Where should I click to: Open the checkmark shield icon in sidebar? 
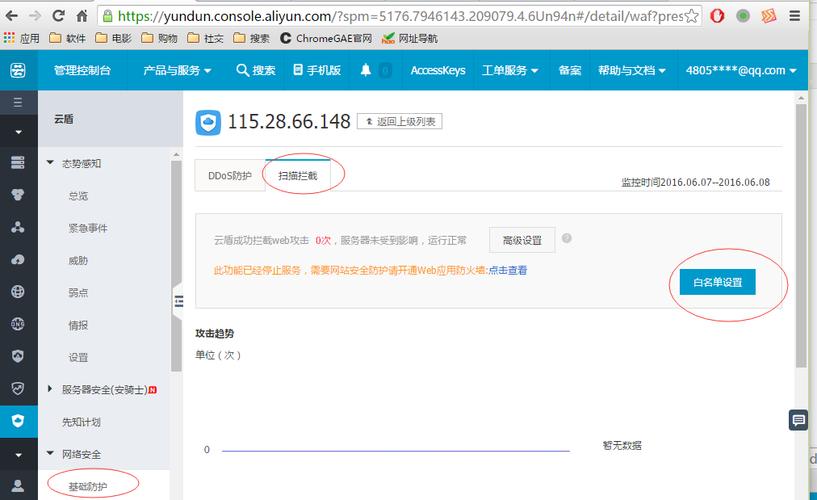[18, 389]
